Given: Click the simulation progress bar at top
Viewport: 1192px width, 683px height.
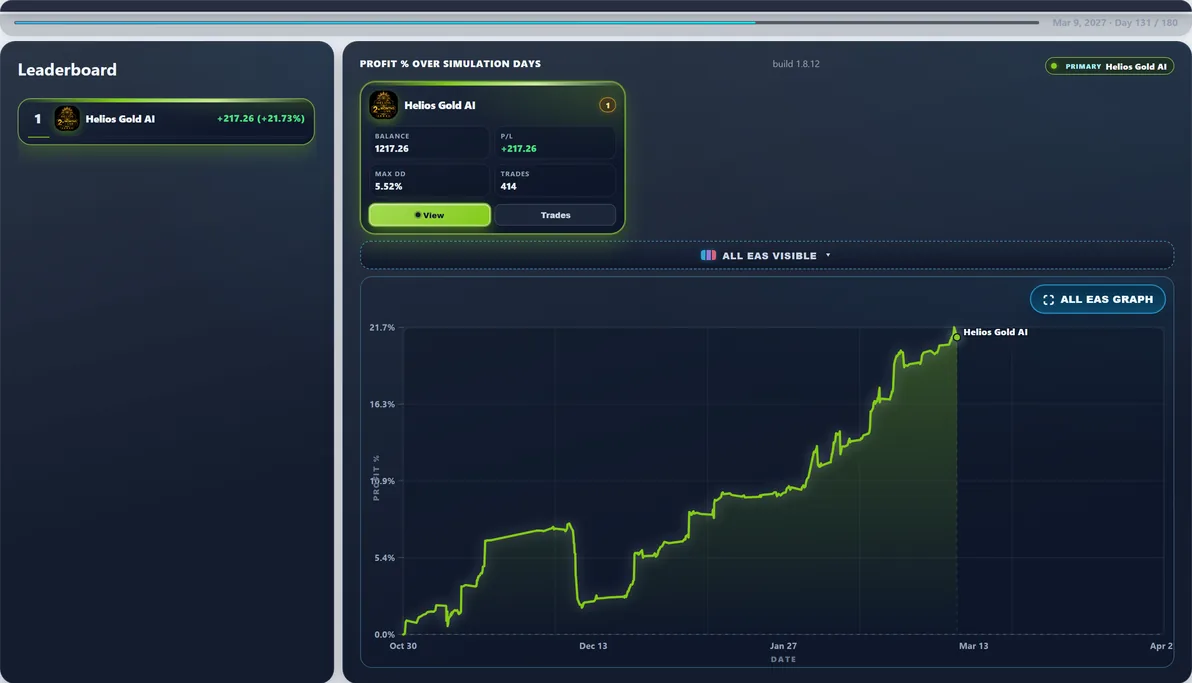Looking at the screenshot, I should (x=526, y=22).
